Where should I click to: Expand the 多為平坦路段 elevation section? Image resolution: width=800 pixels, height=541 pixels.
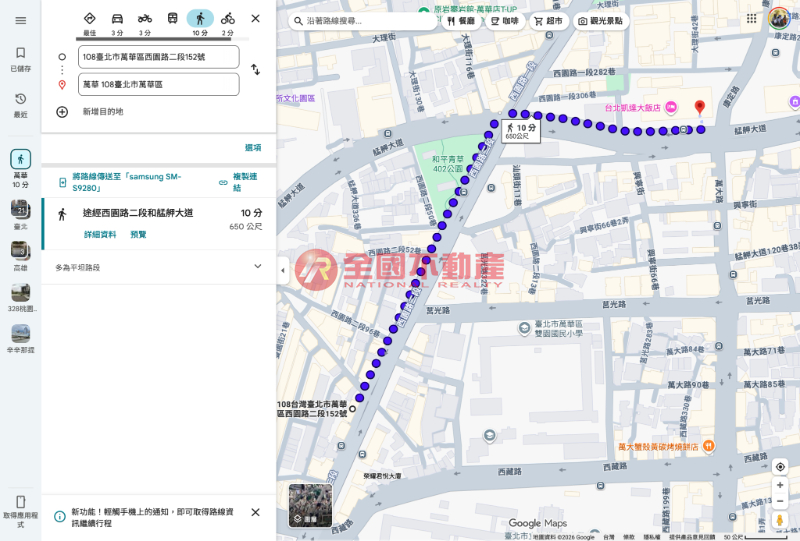[257, 267]
